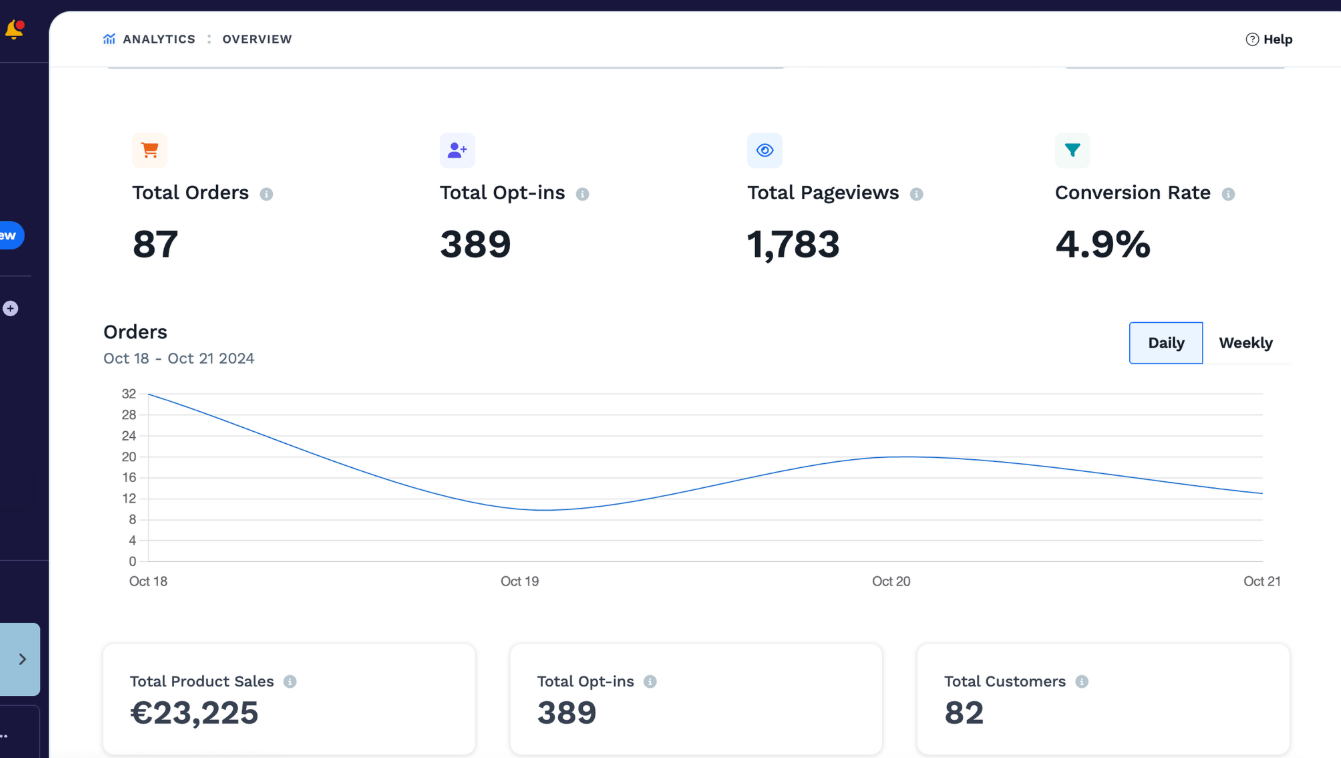Click the notification bell icon
Screen dimensions: 1341x758
14,29
